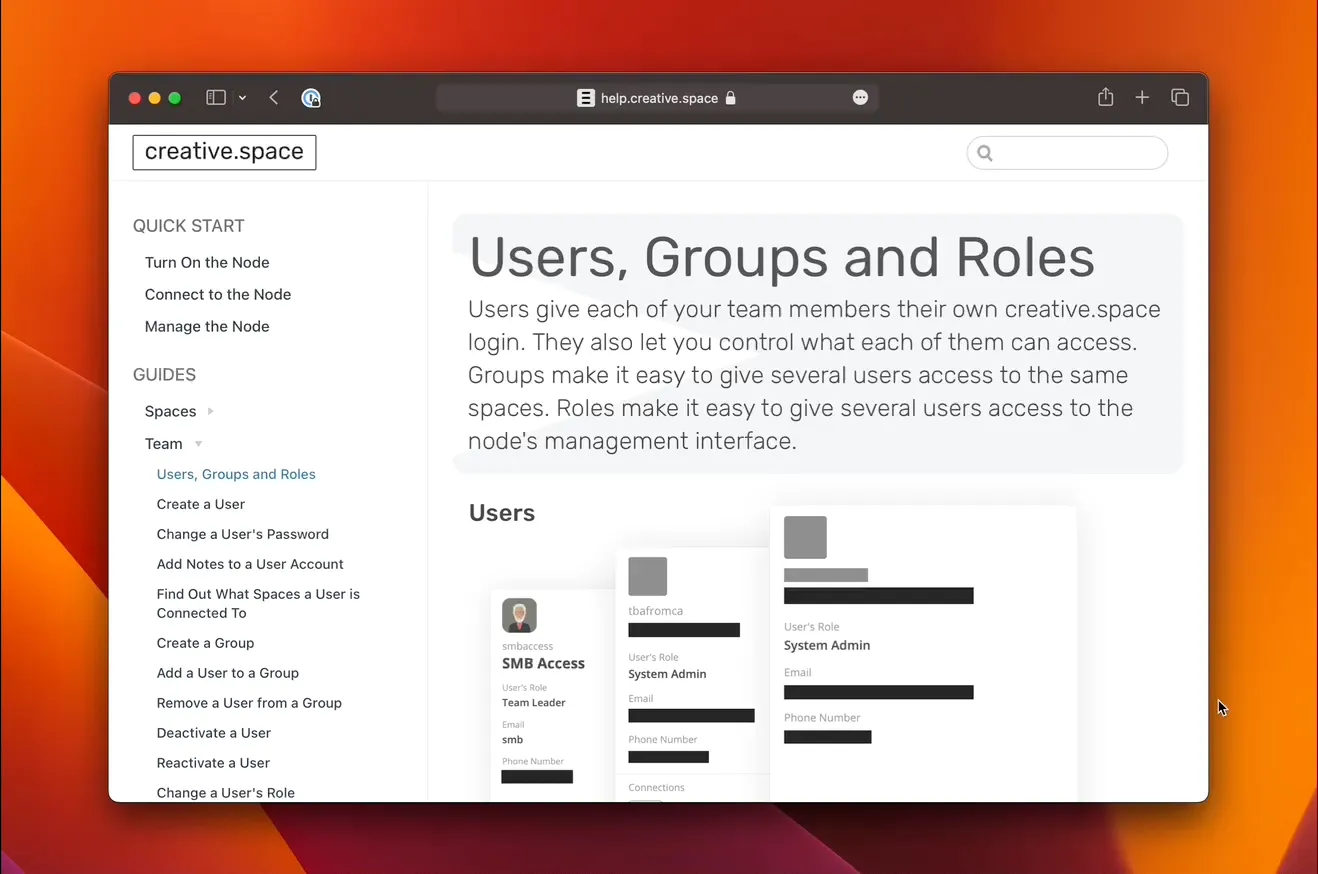Go to the Create a Group guide
The width and height of the screenshot is (1318, 874).
205,643
